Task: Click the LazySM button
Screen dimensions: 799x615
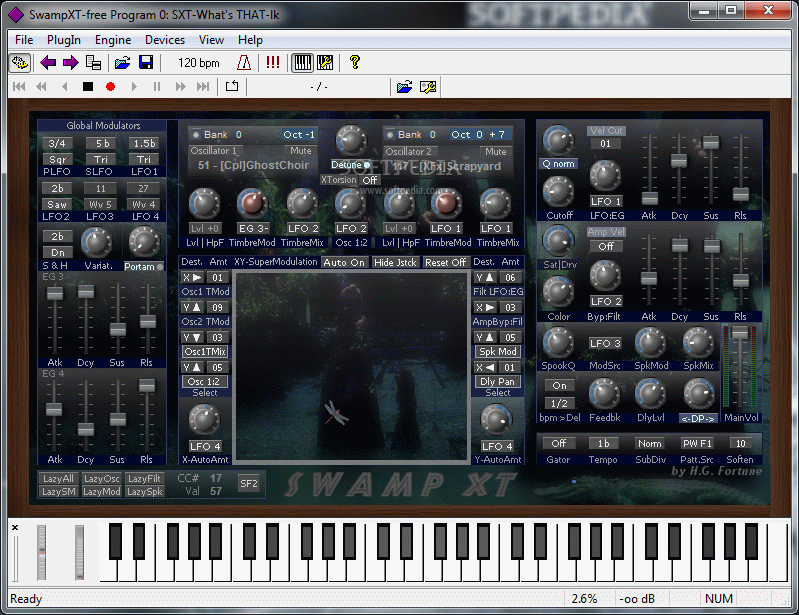Action: [59, 491]
